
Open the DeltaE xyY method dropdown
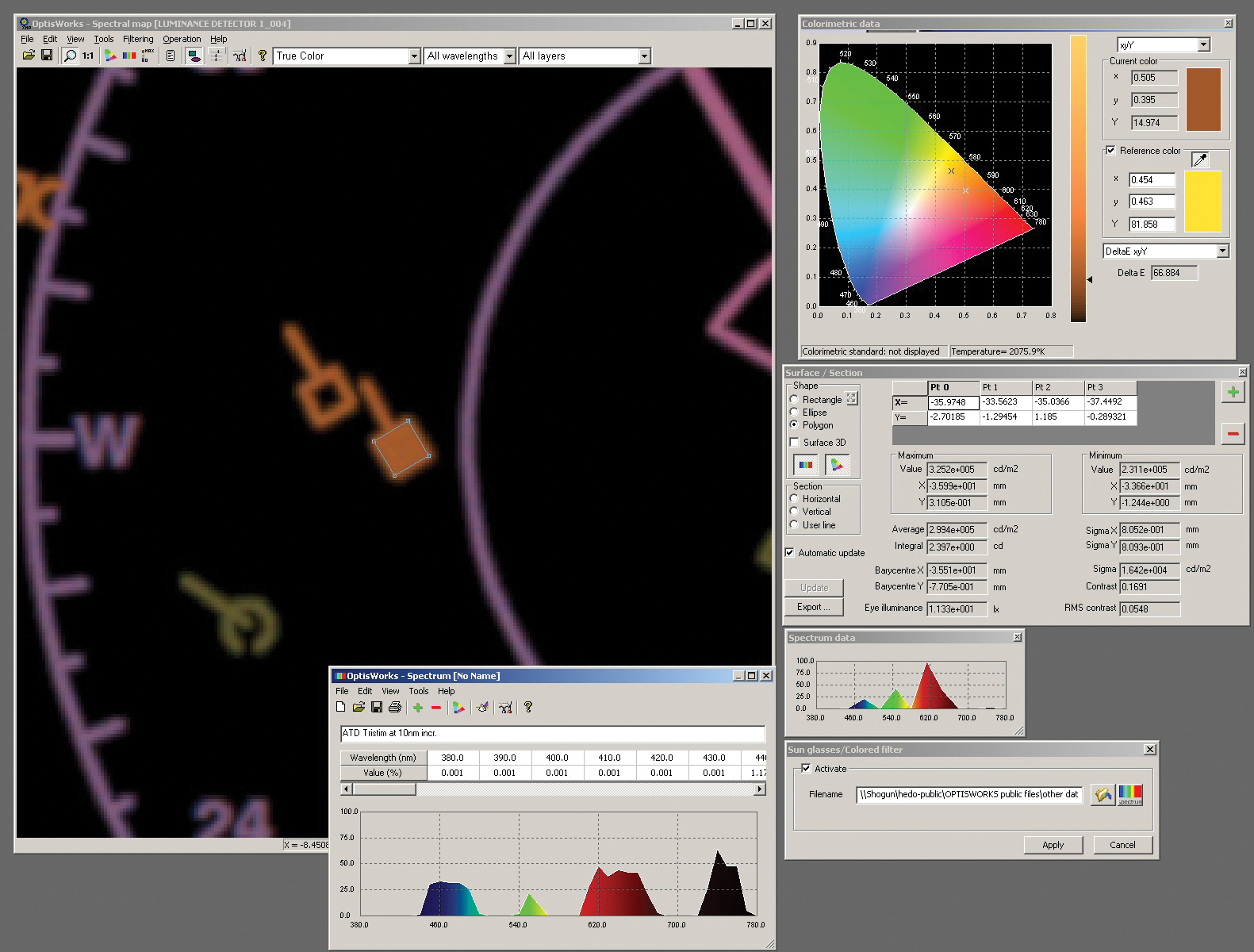click(1222, 251)
